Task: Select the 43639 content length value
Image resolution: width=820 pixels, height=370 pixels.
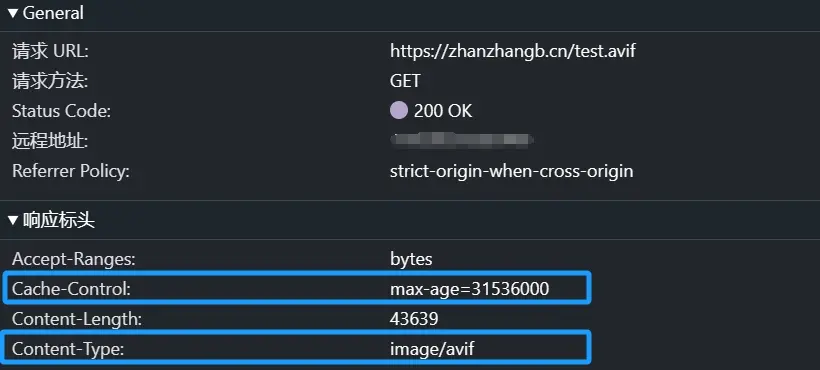Action: [414, 319]
